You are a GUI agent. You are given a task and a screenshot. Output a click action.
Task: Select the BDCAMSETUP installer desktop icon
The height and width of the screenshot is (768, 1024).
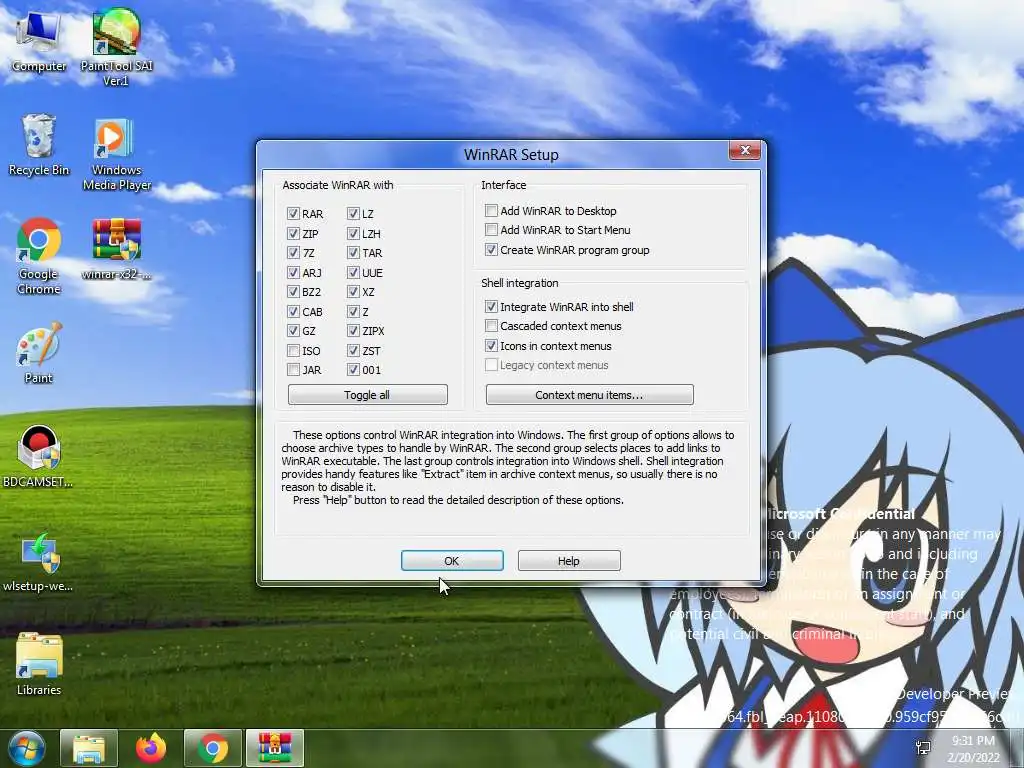point(39,456)
